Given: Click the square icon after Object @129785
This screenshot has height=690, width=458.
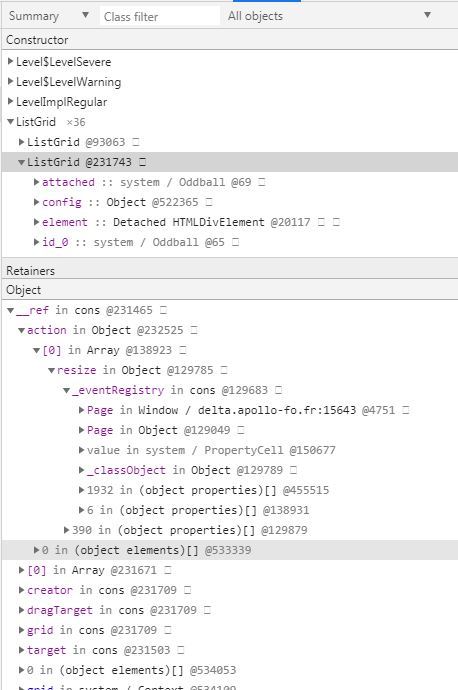Looking at the screenshot, I should pyautogui.click(x=224, y=370).
